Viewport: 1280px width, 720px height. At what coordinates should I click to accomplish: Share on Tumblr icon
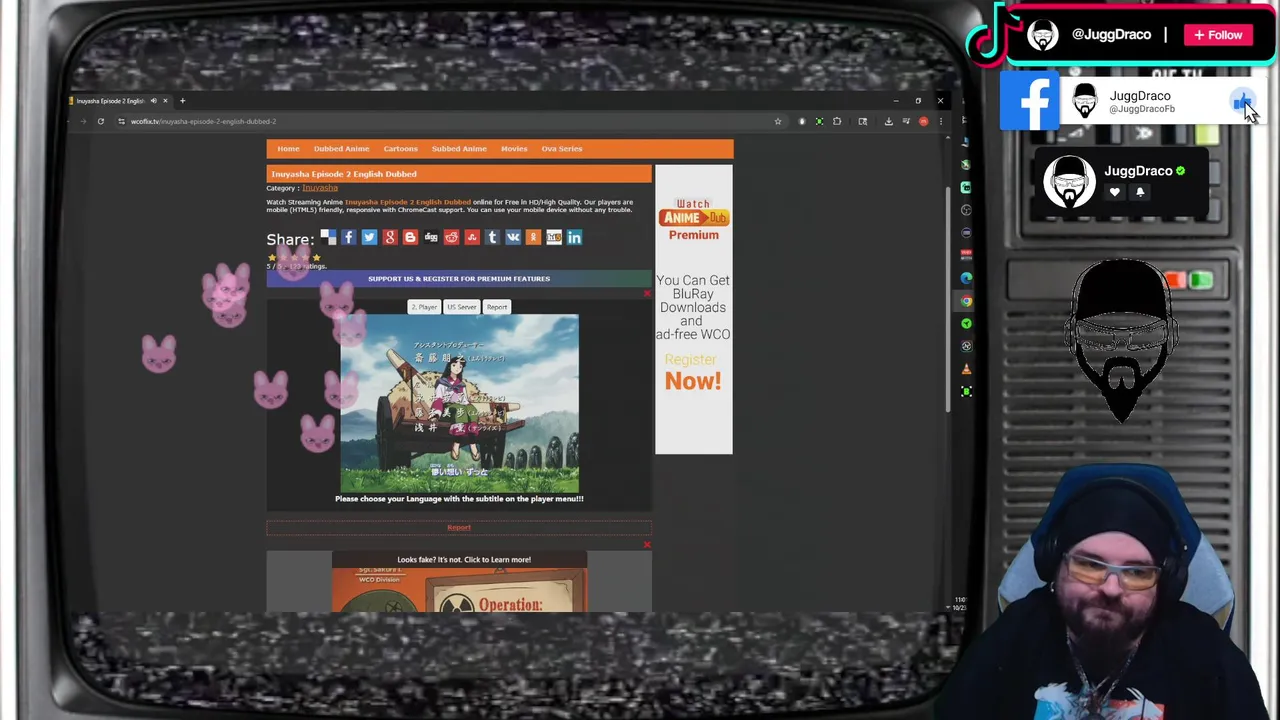coord(492,237)
